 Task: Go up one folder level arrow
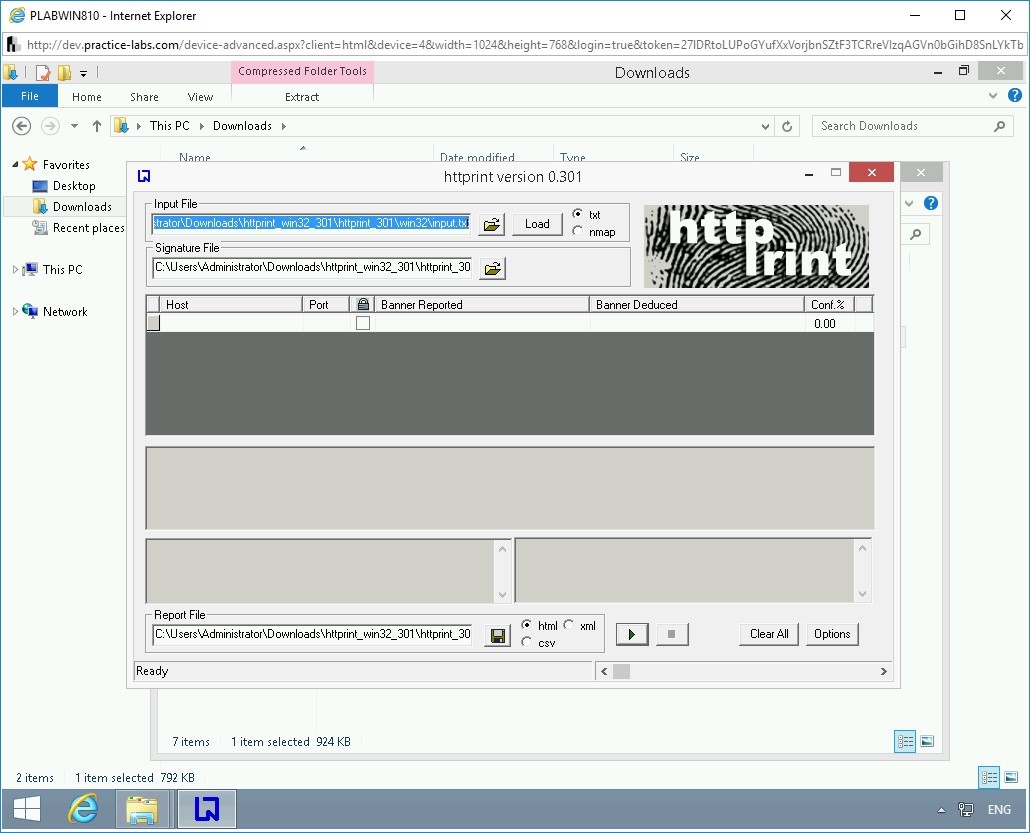97,126
